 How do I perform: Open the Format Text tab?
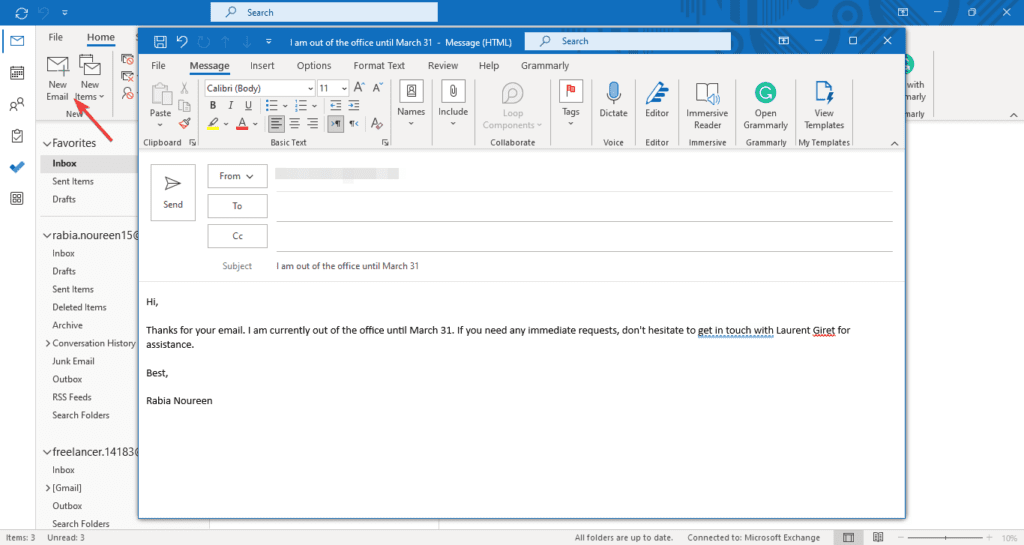tap(379, 66)
